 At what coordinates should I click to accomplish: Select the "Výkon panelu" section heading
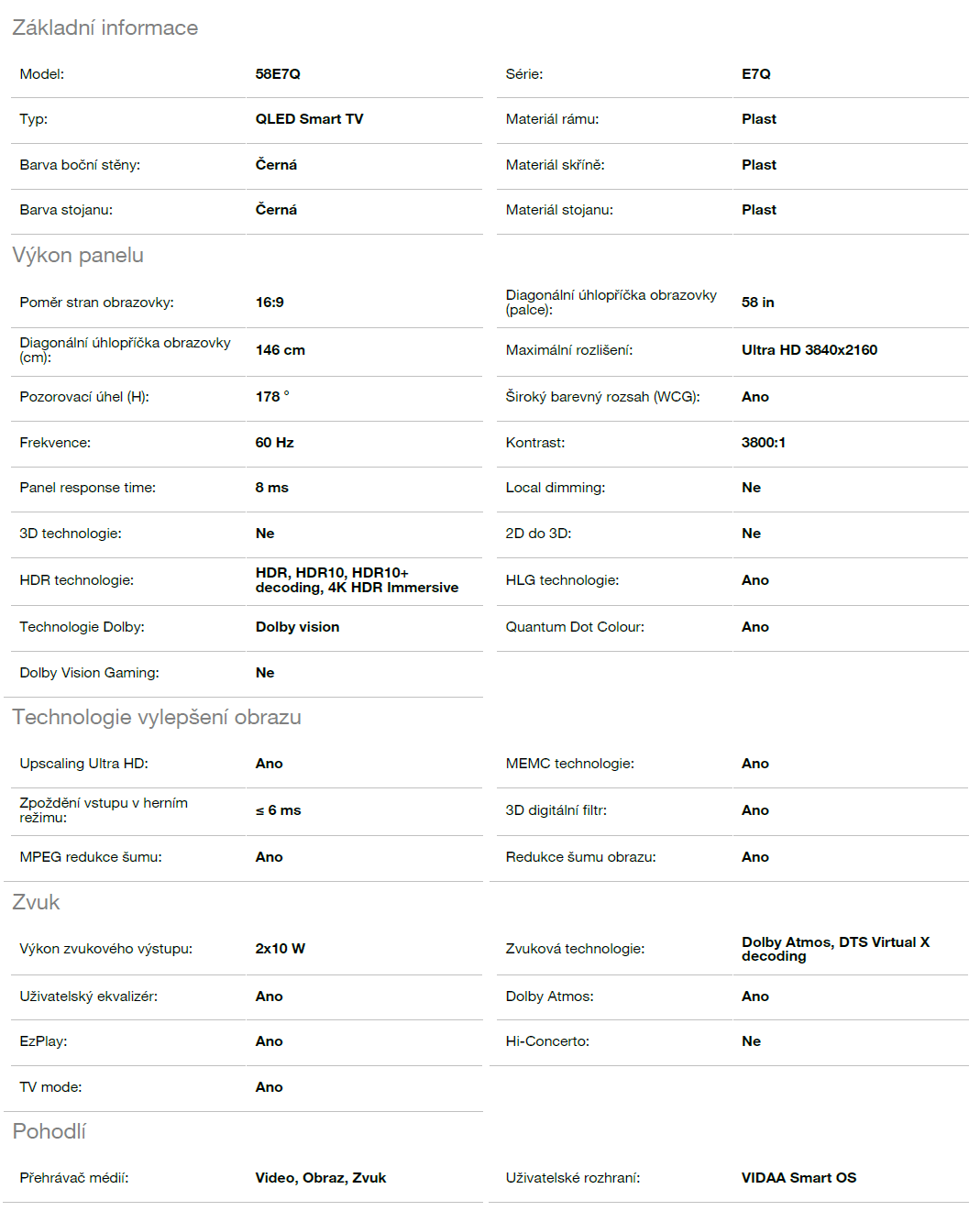tap(78, 255)
